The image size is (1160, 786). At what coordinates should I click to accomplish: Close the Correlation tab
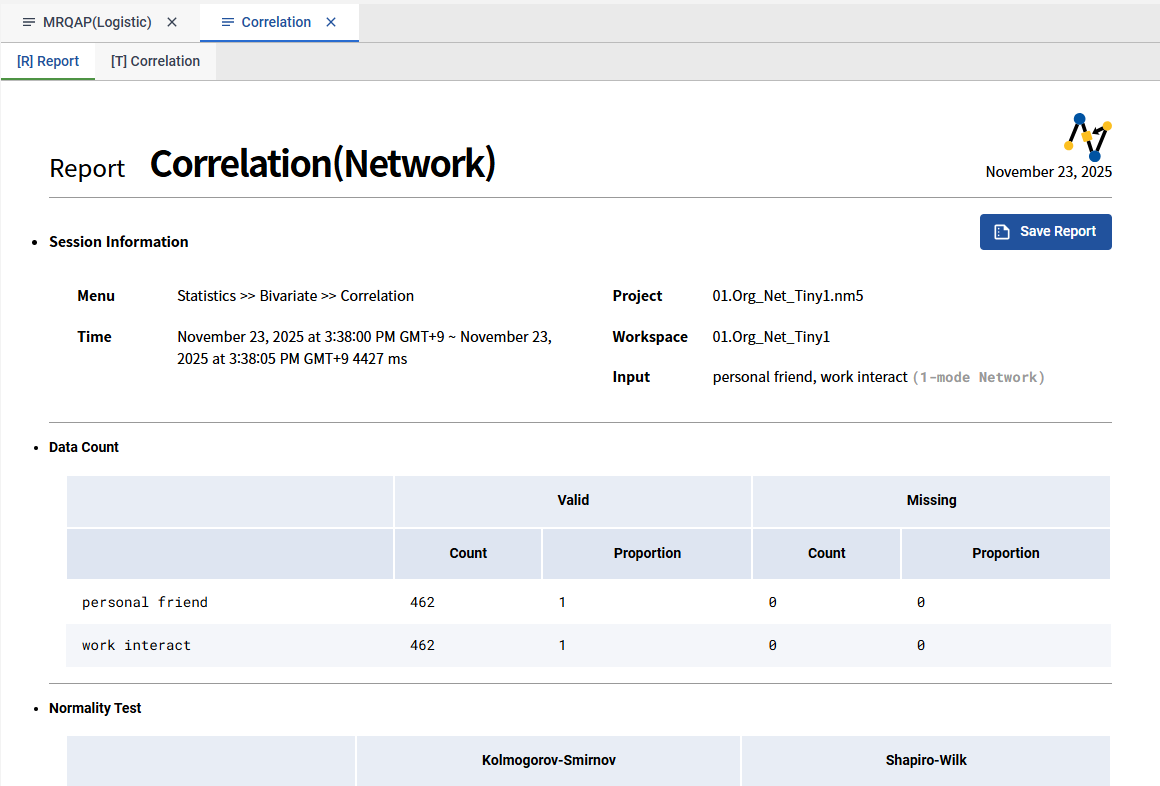click(331, 22)
